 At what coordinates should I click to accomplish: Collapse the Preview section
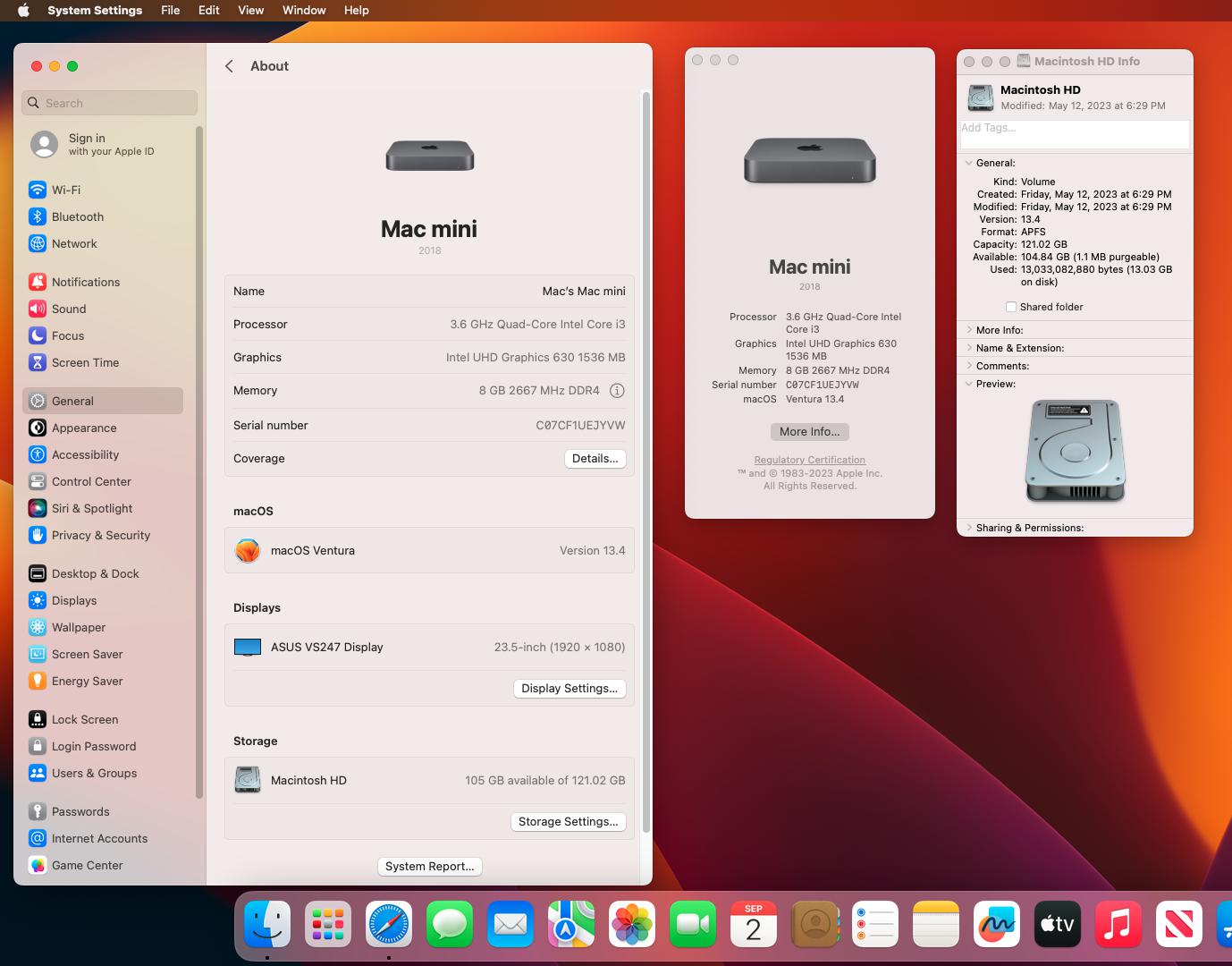click(969, 384)
